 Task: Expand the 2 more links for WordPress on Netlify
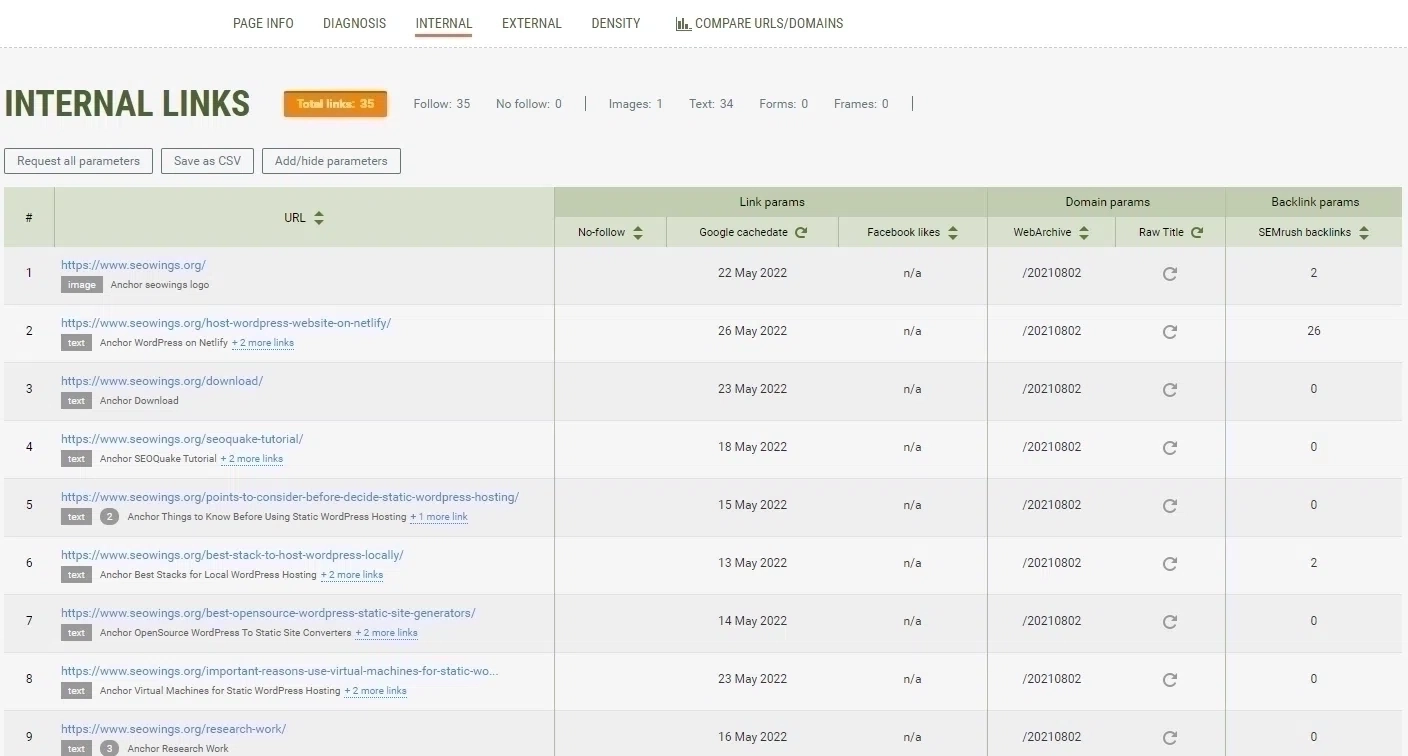[263, 342]
